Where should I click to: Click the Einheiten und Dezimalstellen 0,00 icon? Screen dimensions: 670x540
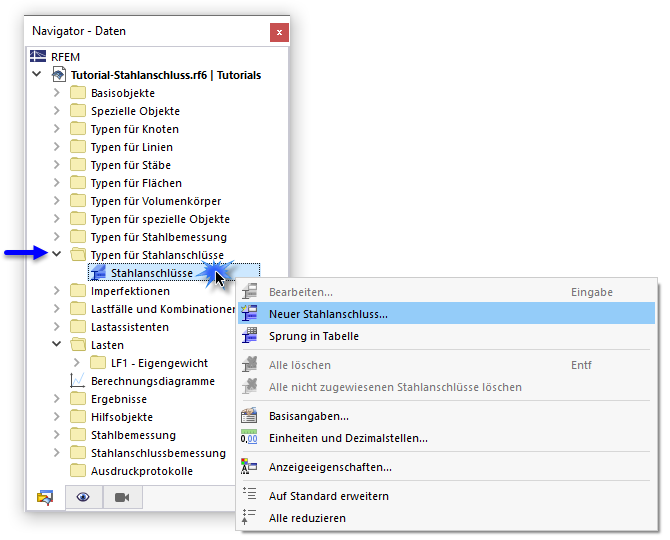coord(249,437)
